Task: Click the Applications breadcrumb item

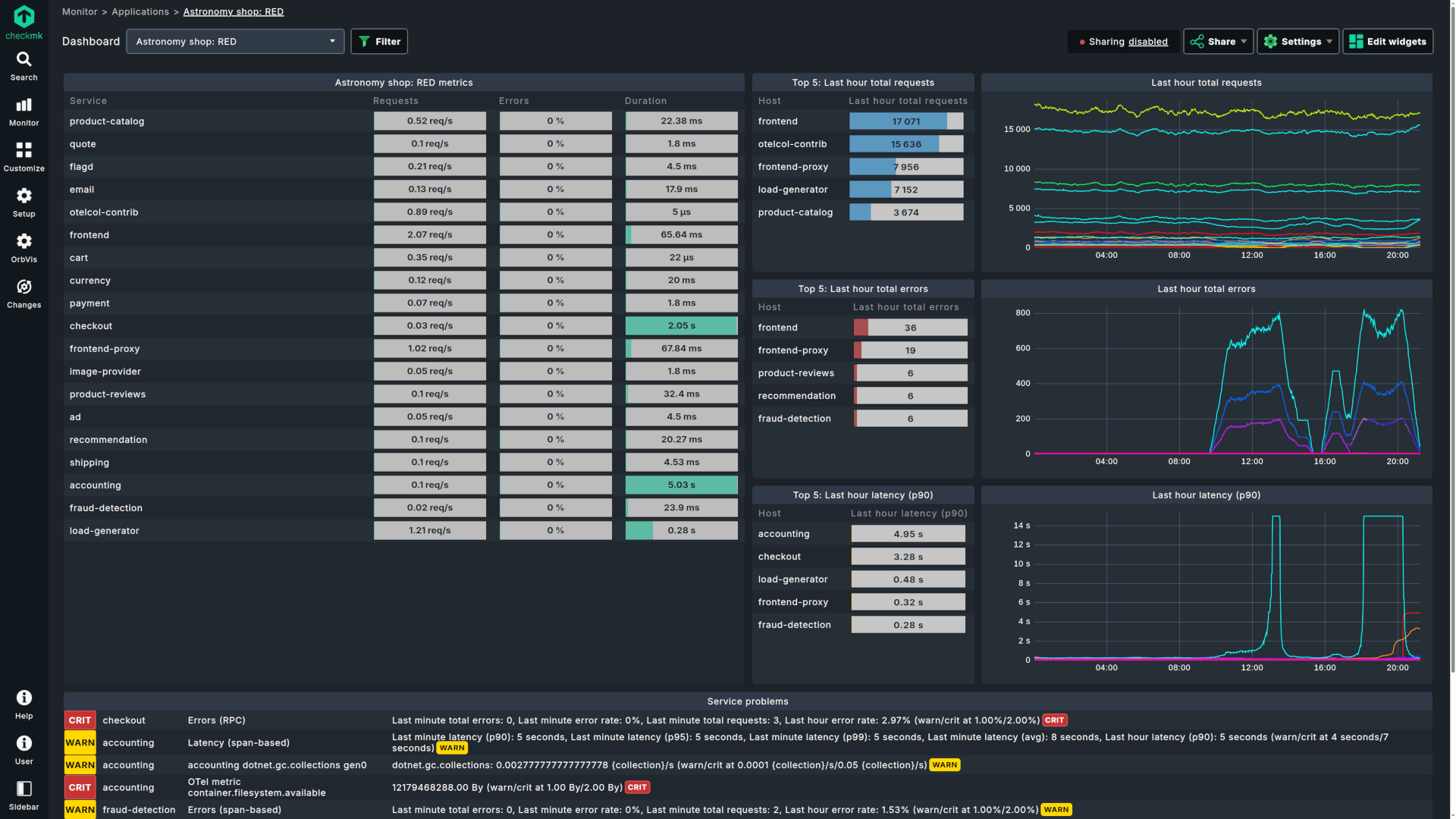Action: (140, 12)
